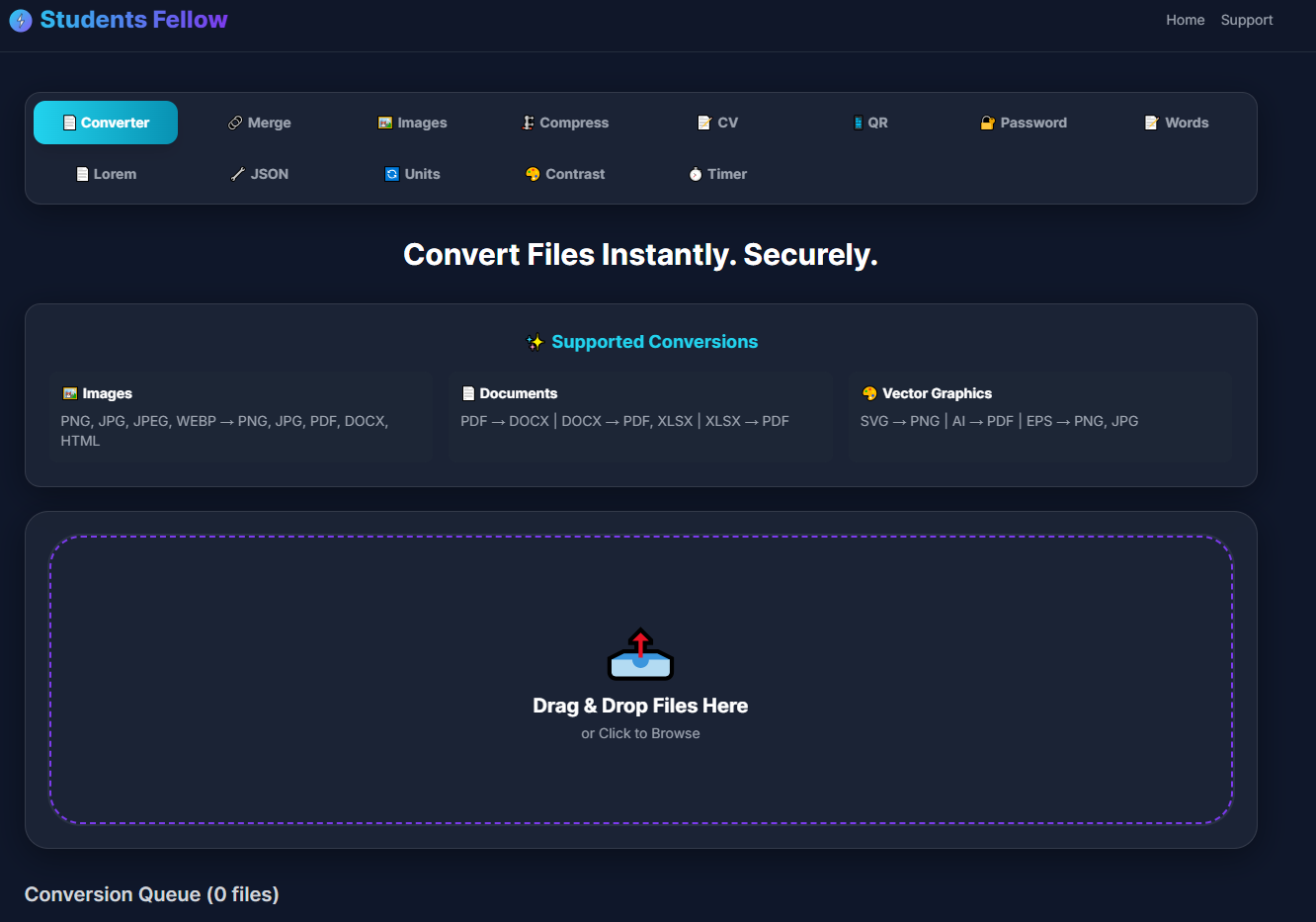Click the Units tab's blue arrows icon
This screenshot has width=1316, height=922.
click(392, 174)
